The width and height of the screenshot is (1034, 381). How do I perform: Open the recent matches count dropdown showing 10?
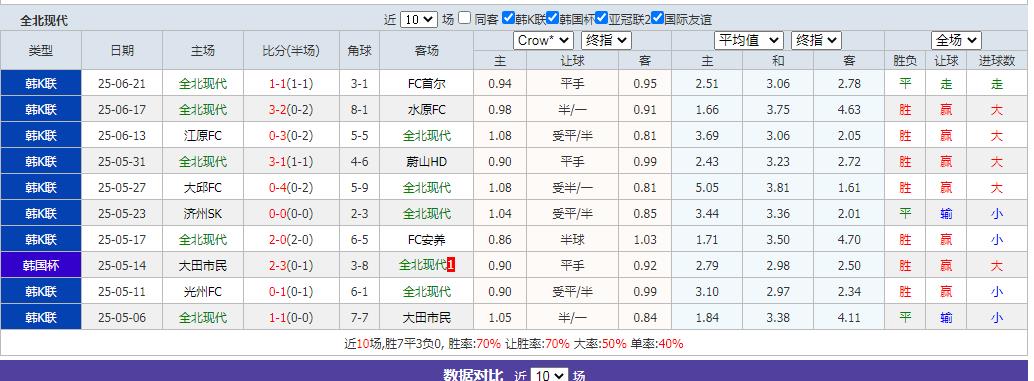(418, 19)
